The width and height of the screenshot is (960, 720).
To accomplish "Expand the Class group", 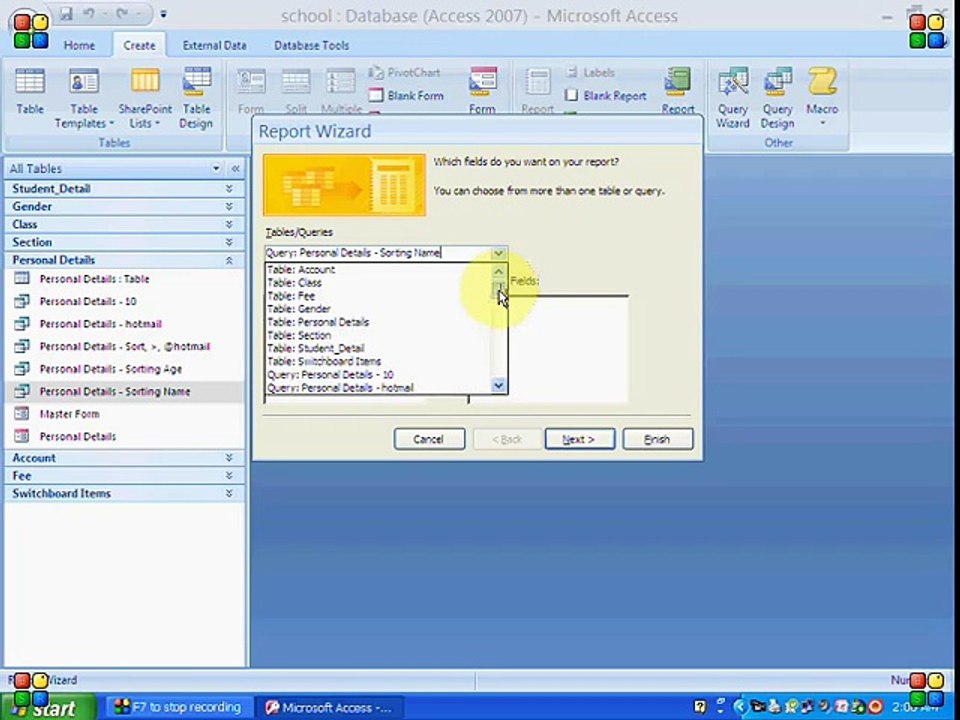I will pos(228,224).
